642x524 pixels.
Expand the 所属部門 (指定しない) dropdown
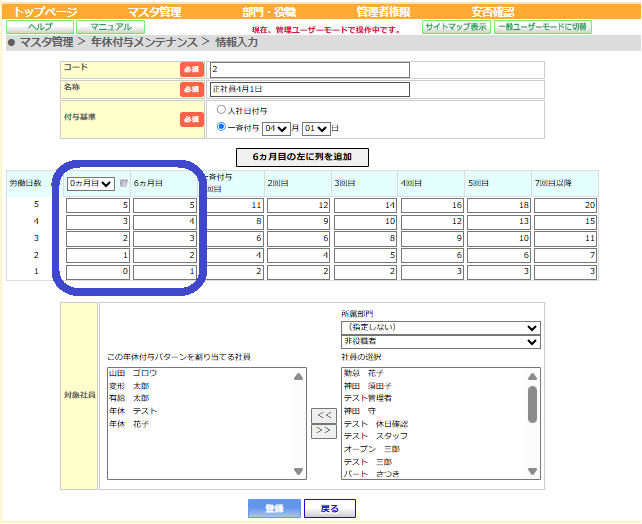point(439,327)
